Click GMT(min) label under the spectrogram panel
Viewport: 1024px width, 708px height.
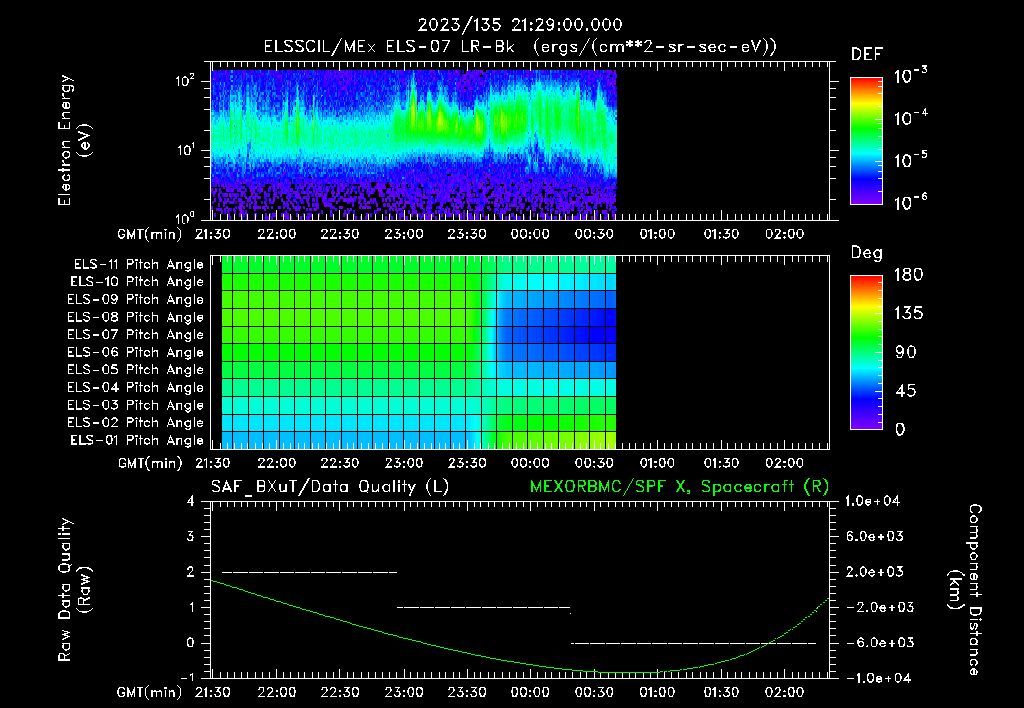tap(150, 234)
